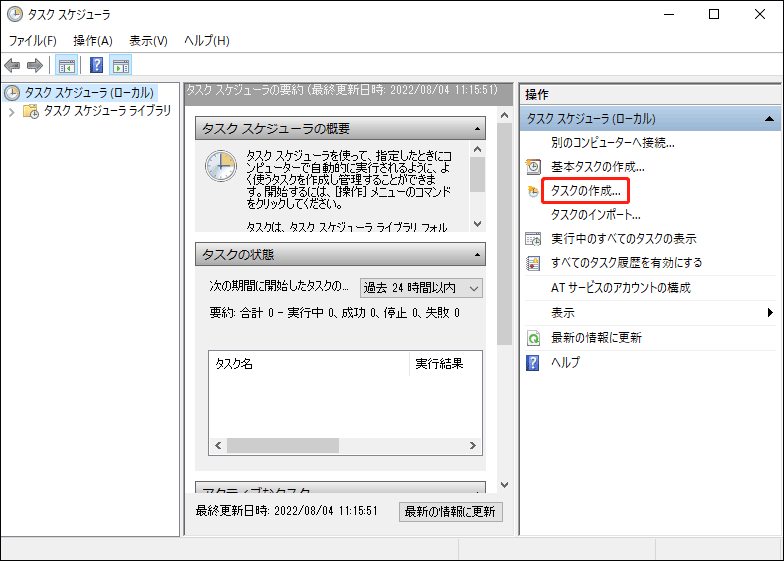This screenshot has height=561, width=784.
Task: Open the ファイル(F) menu
Action: point(33,41)
